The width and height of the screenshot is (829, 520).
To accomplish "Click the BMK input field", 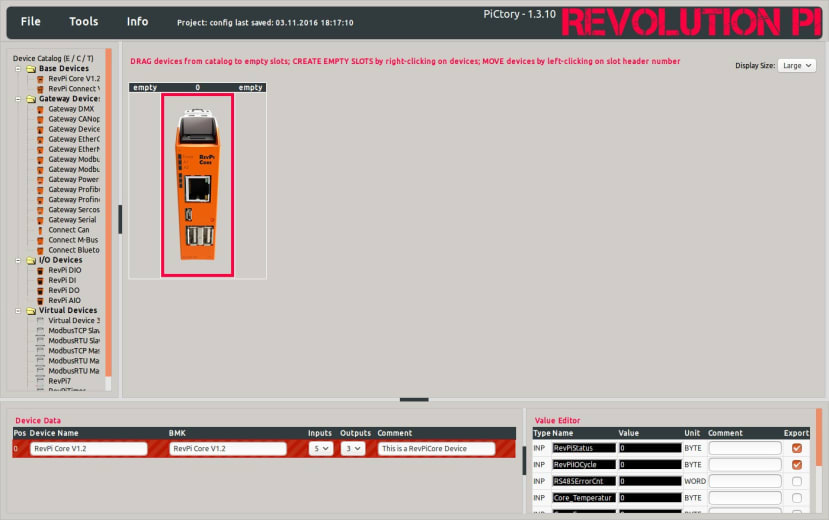I will tap(228, 449).
